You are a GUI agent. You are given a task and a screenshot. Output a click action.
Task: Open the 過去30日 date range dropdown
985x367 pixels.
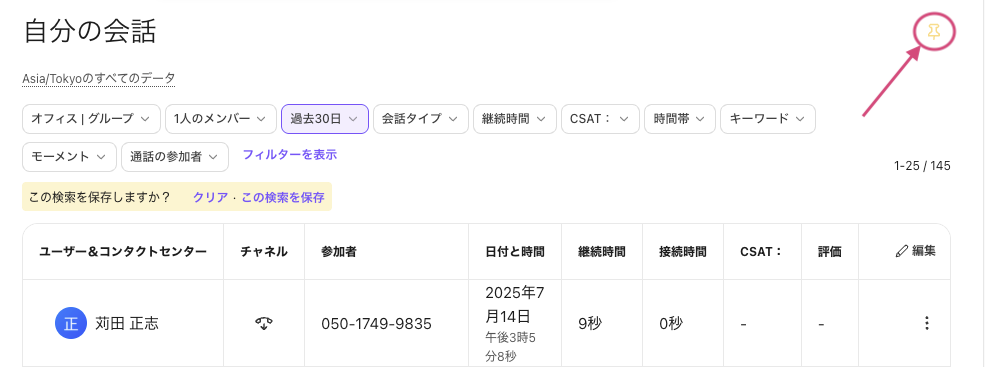(x=324, y=119)
